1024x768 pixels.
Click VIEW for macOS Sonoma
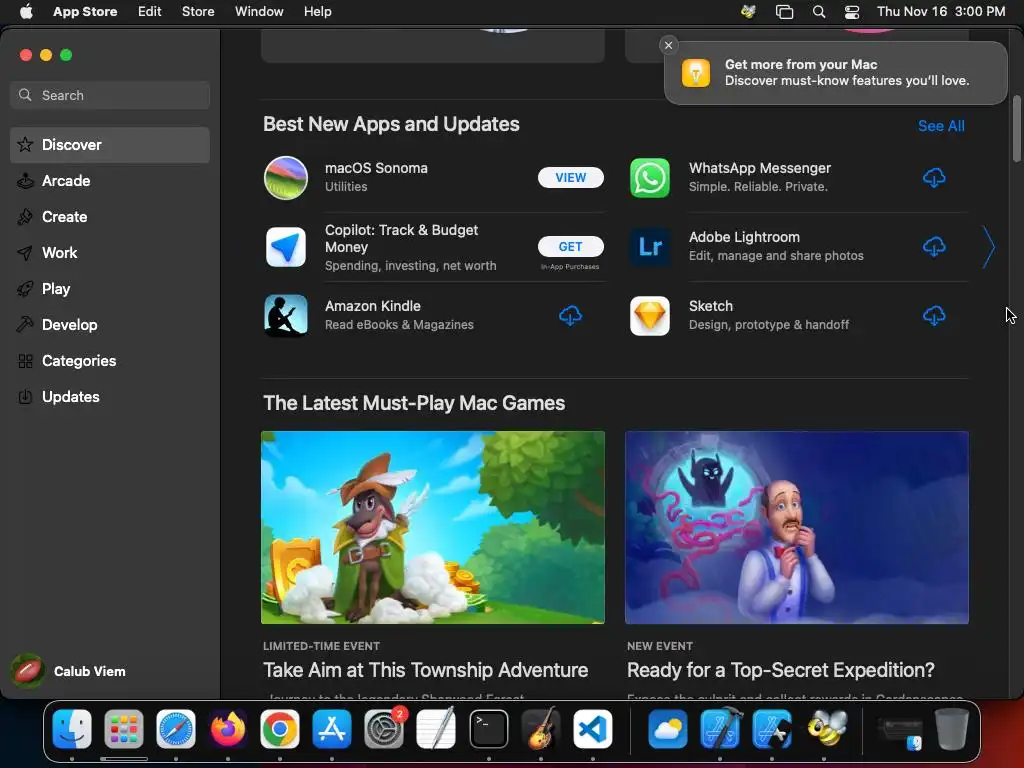[570, 178]
